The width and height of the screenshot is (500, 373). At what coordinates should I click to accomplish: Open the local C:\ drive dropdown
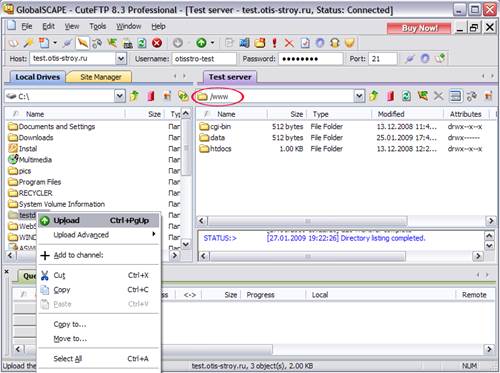pyautogui.click(x=120, y=96)
